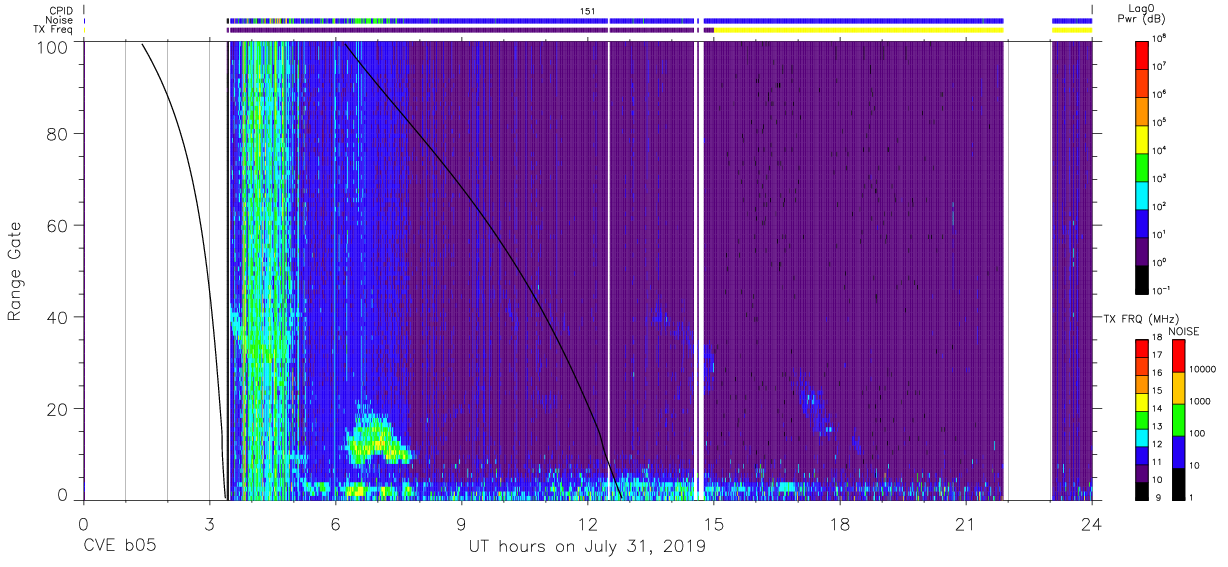Click the CPID value '151' above the plot
This screenshot has height=567, width=1228.
click(587, 10)
